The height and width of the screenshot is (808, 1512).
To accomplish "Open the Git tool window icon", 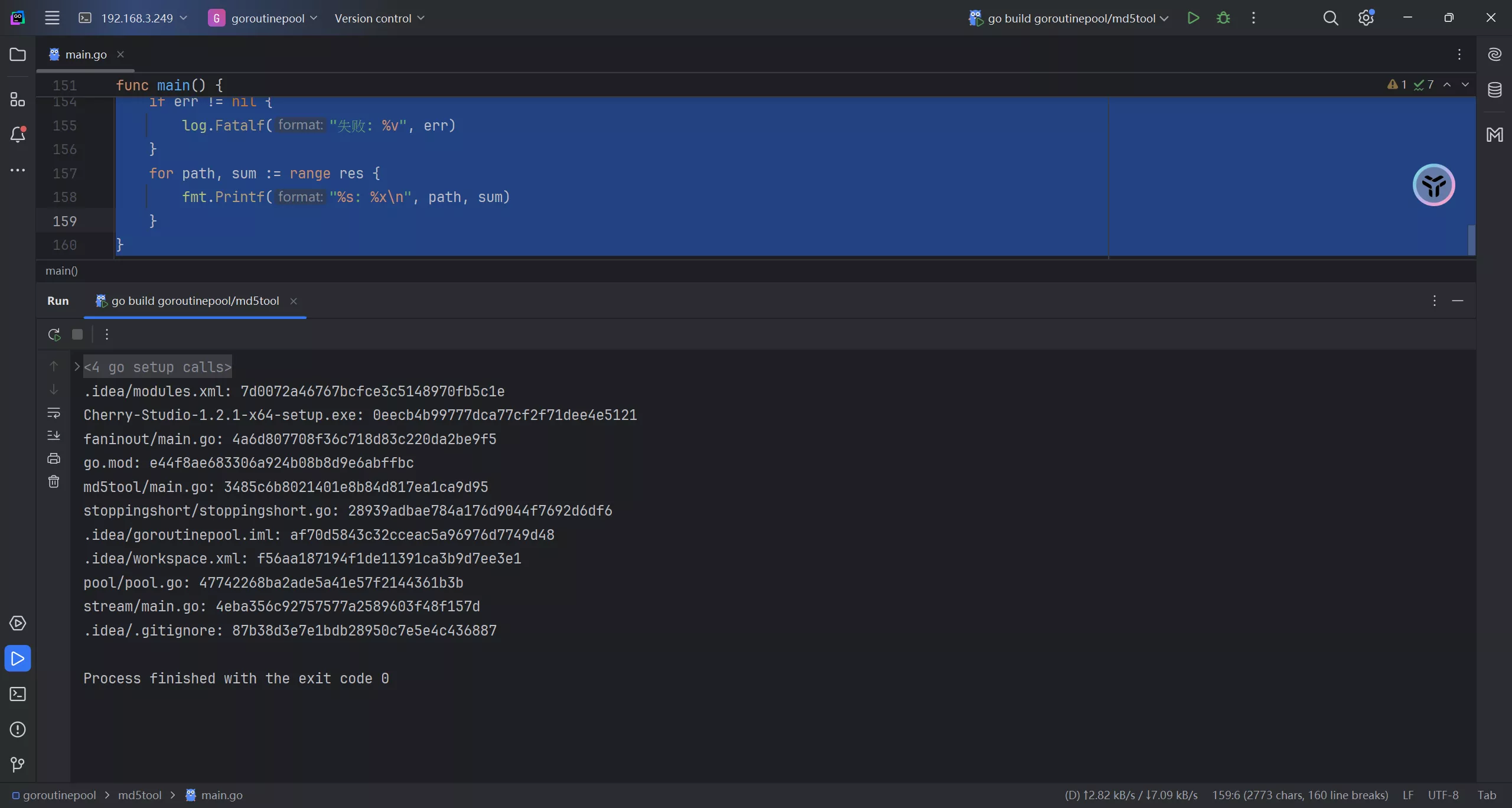I will 18,765.
